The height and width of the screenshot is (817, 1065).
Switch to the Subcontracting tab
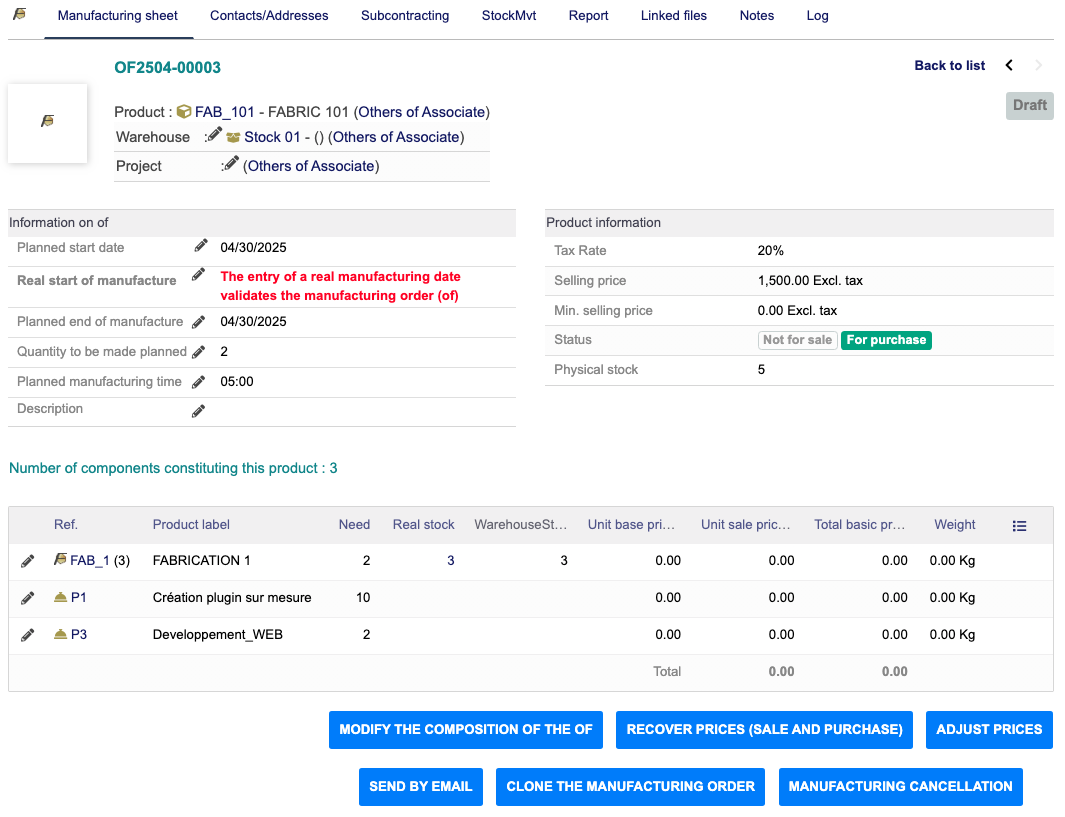[405, 16]
